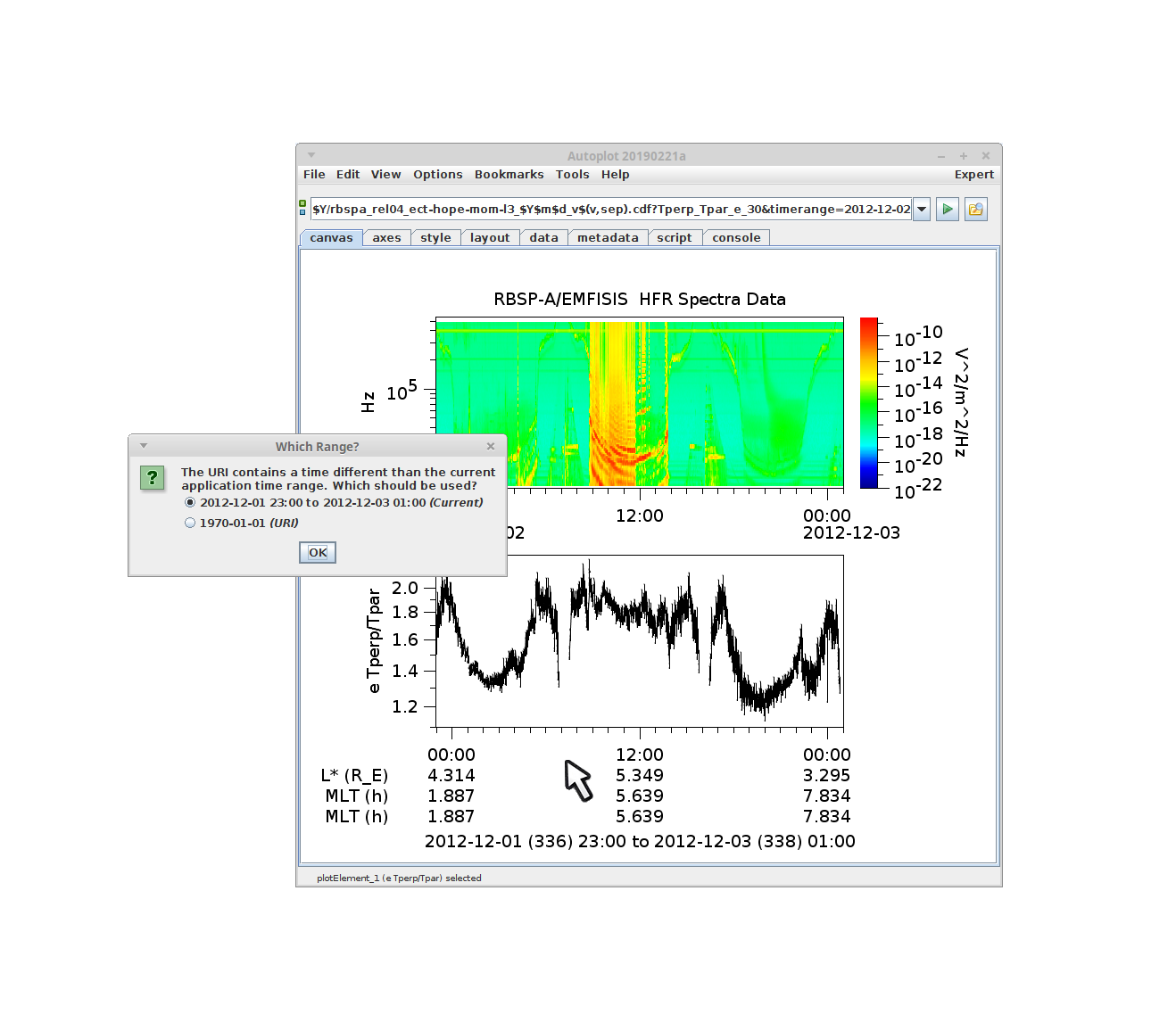Switch to the script tab
Viewport: 1176px width, 1031px height.
pyautogui.click(x=675, y=238)
